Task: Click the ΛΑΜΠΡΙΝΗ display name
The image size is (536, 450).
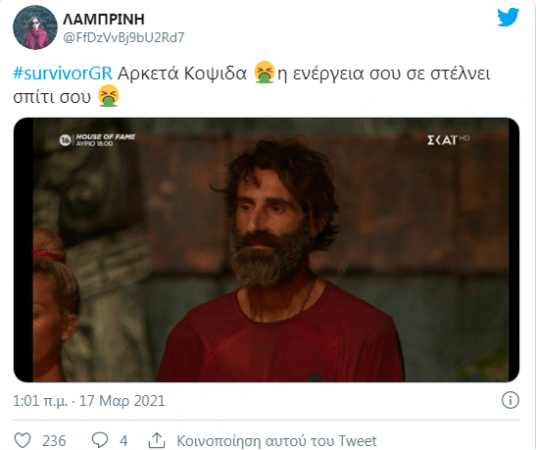Action: [x=104, y=19]
